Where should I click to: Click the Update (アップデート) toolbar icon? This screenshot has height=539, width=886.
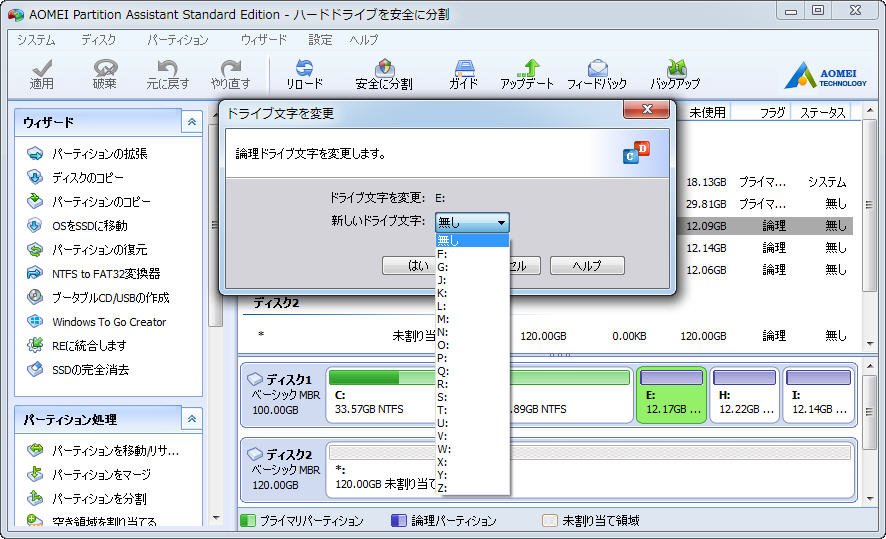point(527,75)
